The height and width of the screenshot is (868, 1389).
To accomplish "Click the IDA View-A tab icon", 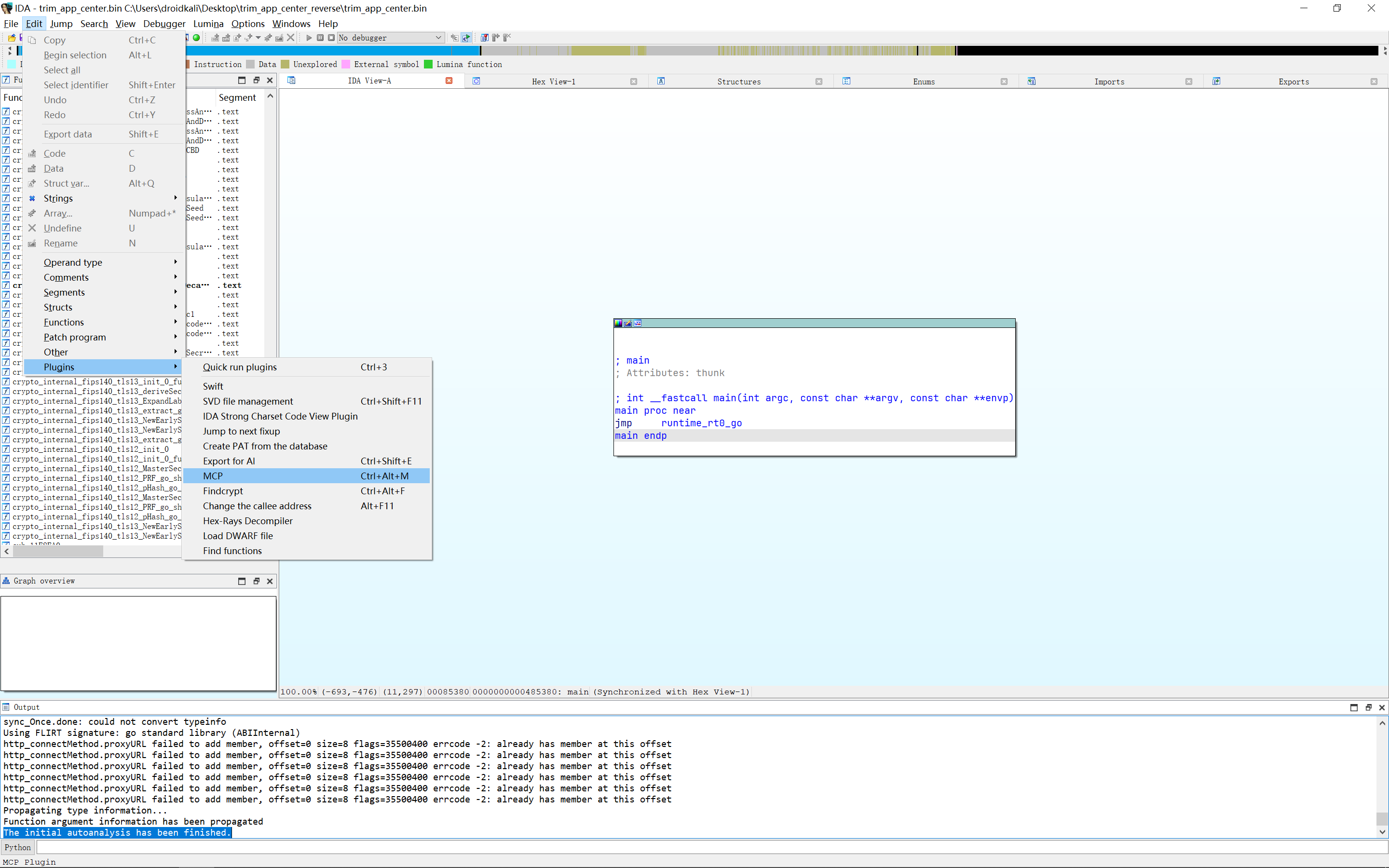I will [292, 81].
